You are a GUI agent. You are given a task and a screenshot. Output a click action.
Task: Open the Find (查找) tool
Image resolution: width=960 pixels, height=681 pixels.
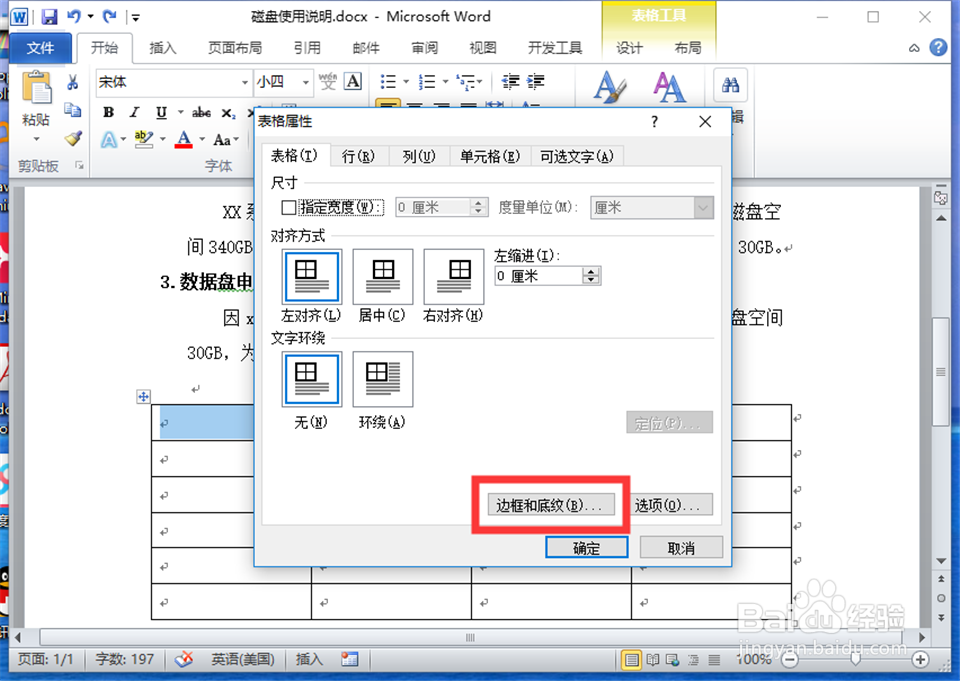[730, 85]
